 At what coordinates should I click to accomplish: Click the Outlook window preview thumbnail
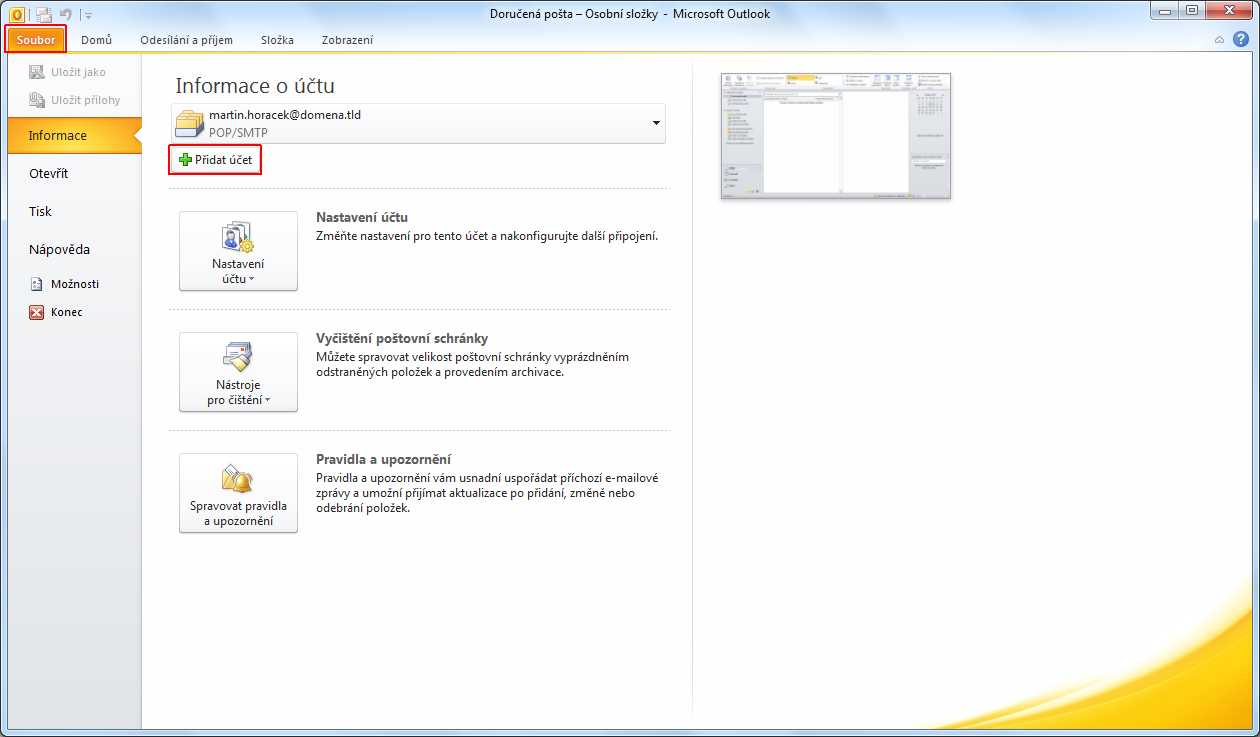(836, 136)
